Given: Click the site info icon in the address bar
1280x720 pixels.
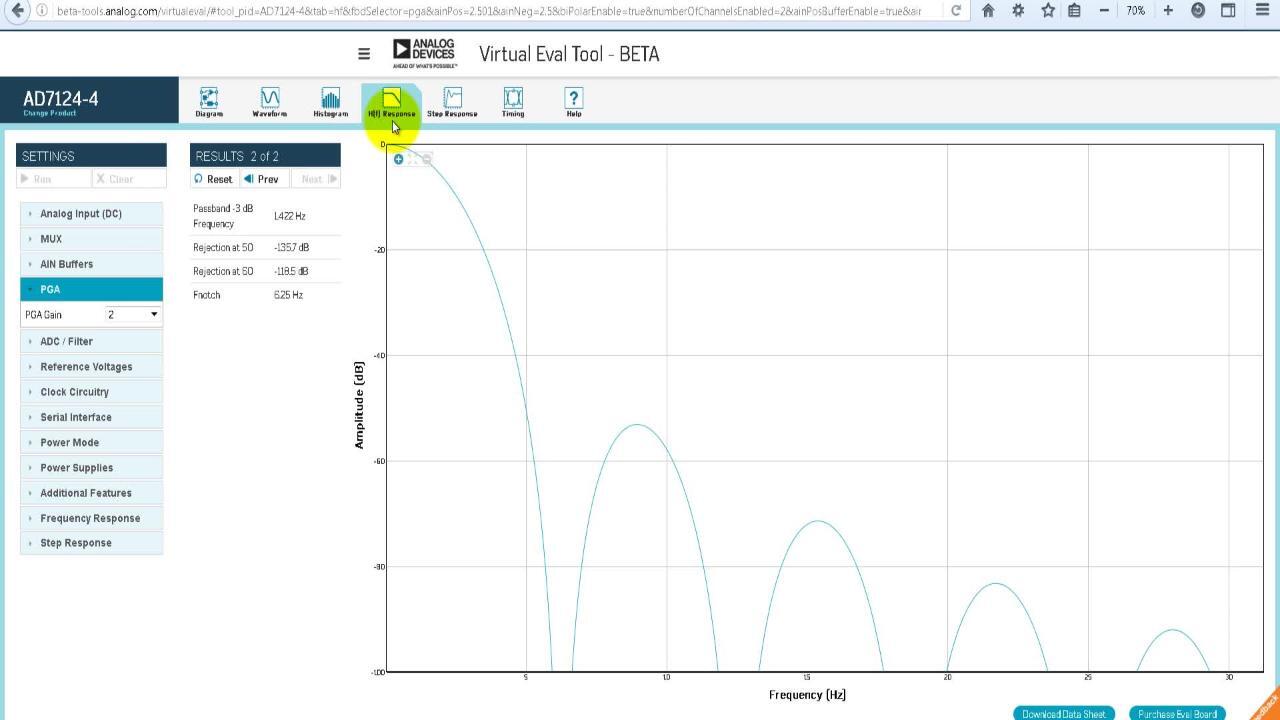Looking at the screenshot, I should click(43, 10).
